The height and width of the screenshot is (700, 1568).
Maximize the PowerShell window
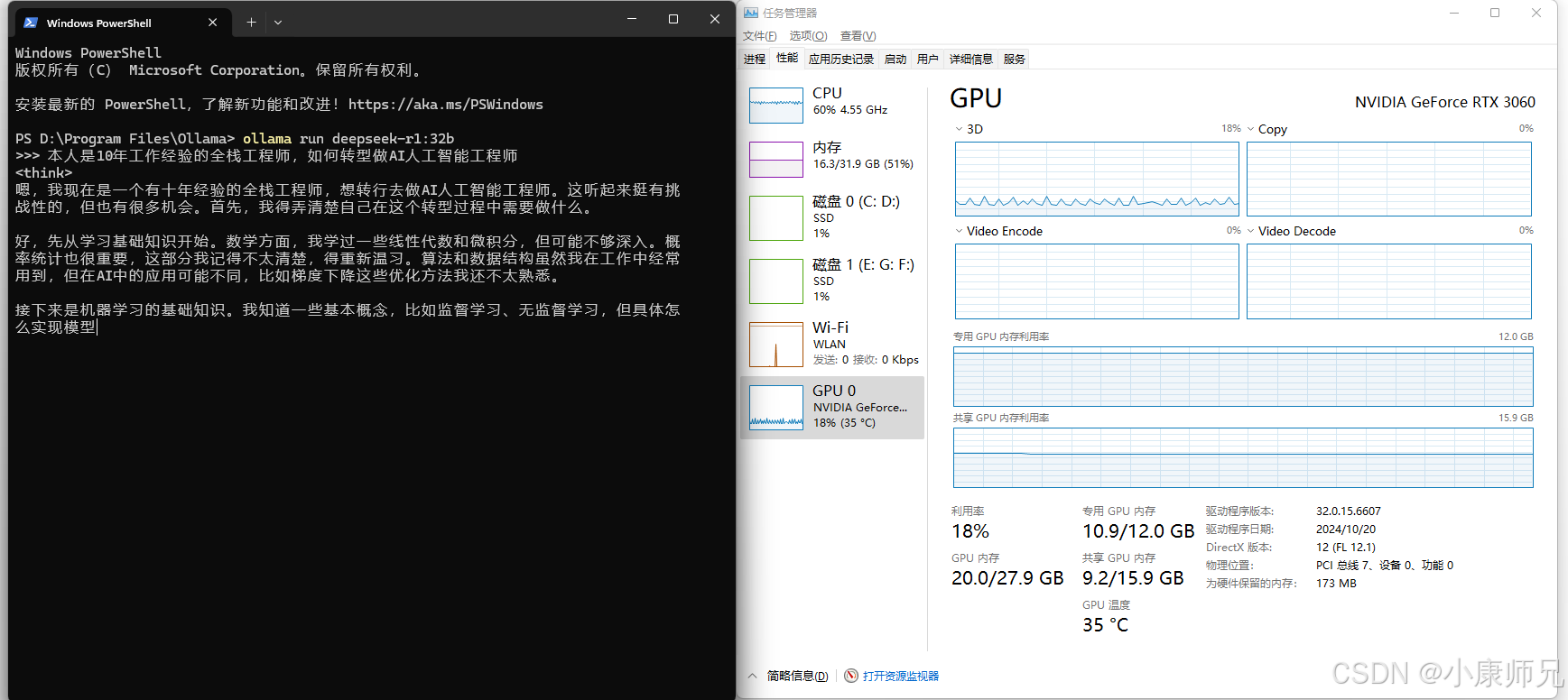pos(673,19)
